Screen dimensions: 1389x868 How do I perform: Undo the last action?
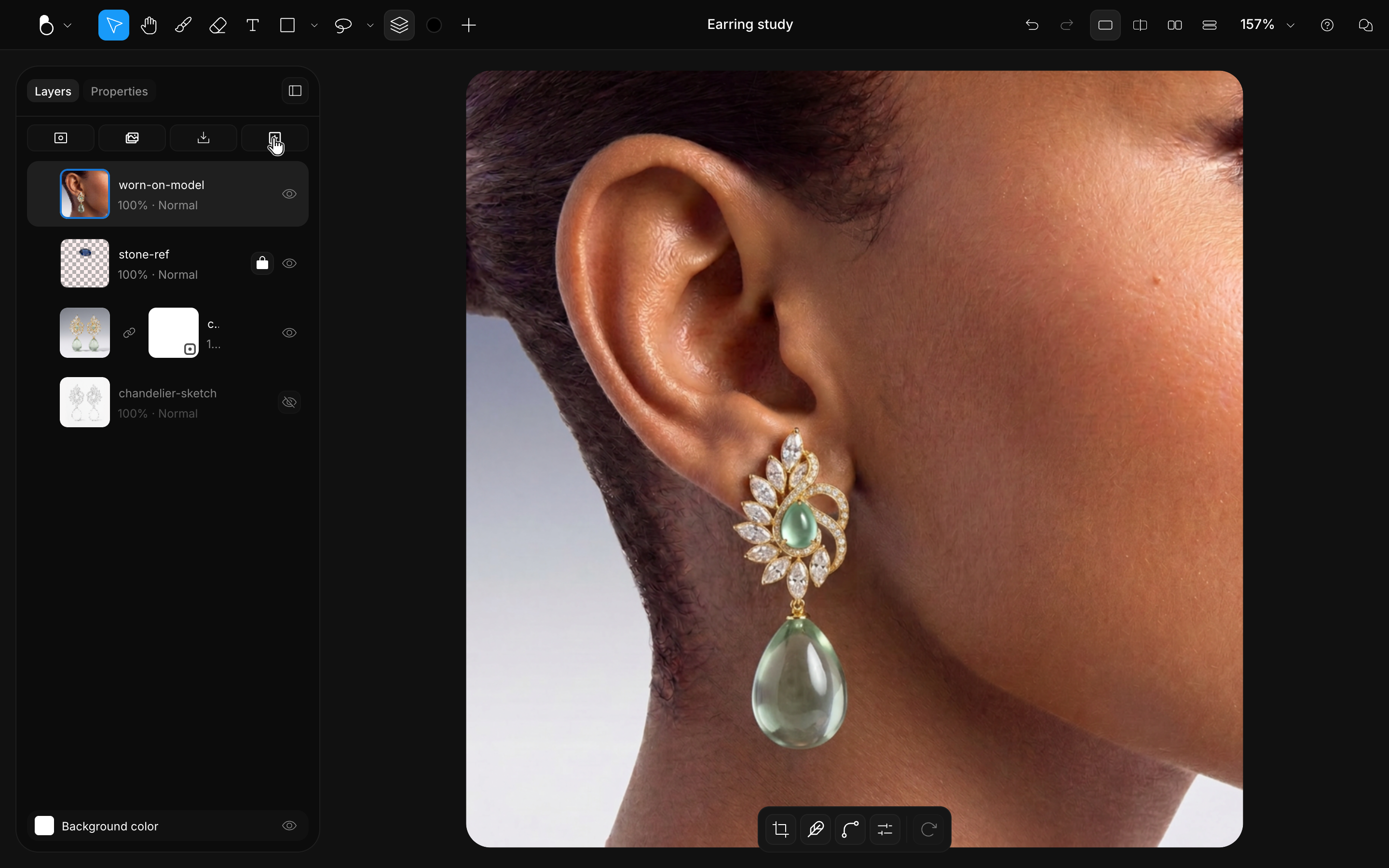(1032, 25)
